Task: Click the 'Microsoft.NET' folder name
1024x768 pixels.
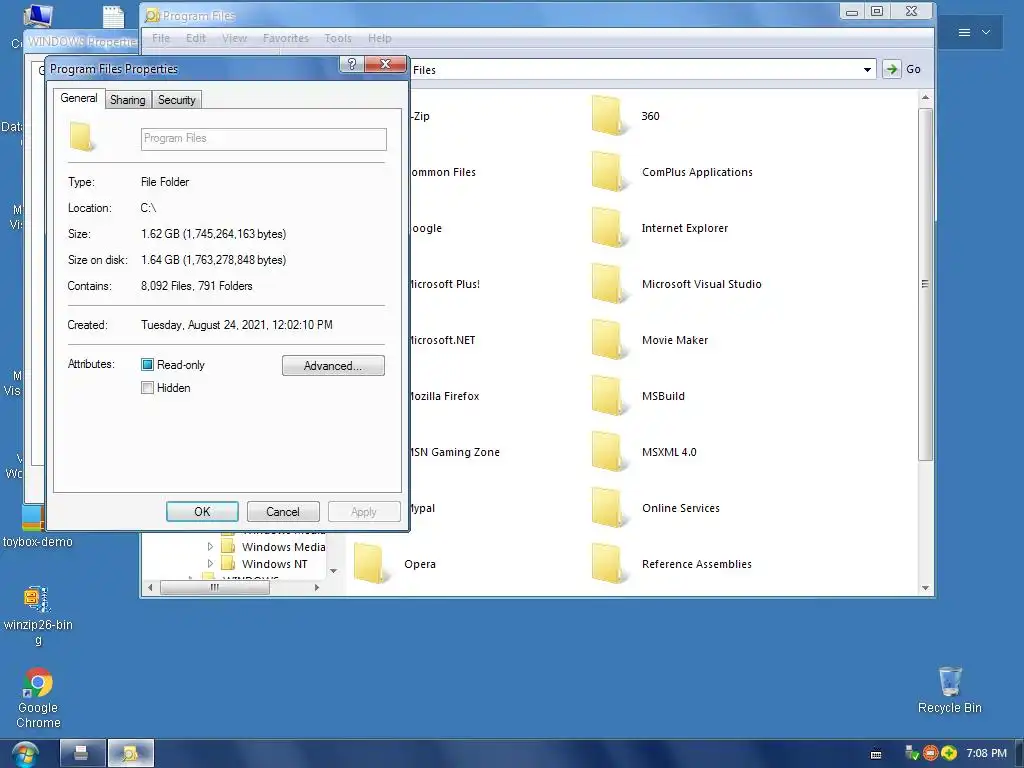Action: [442, 340]
